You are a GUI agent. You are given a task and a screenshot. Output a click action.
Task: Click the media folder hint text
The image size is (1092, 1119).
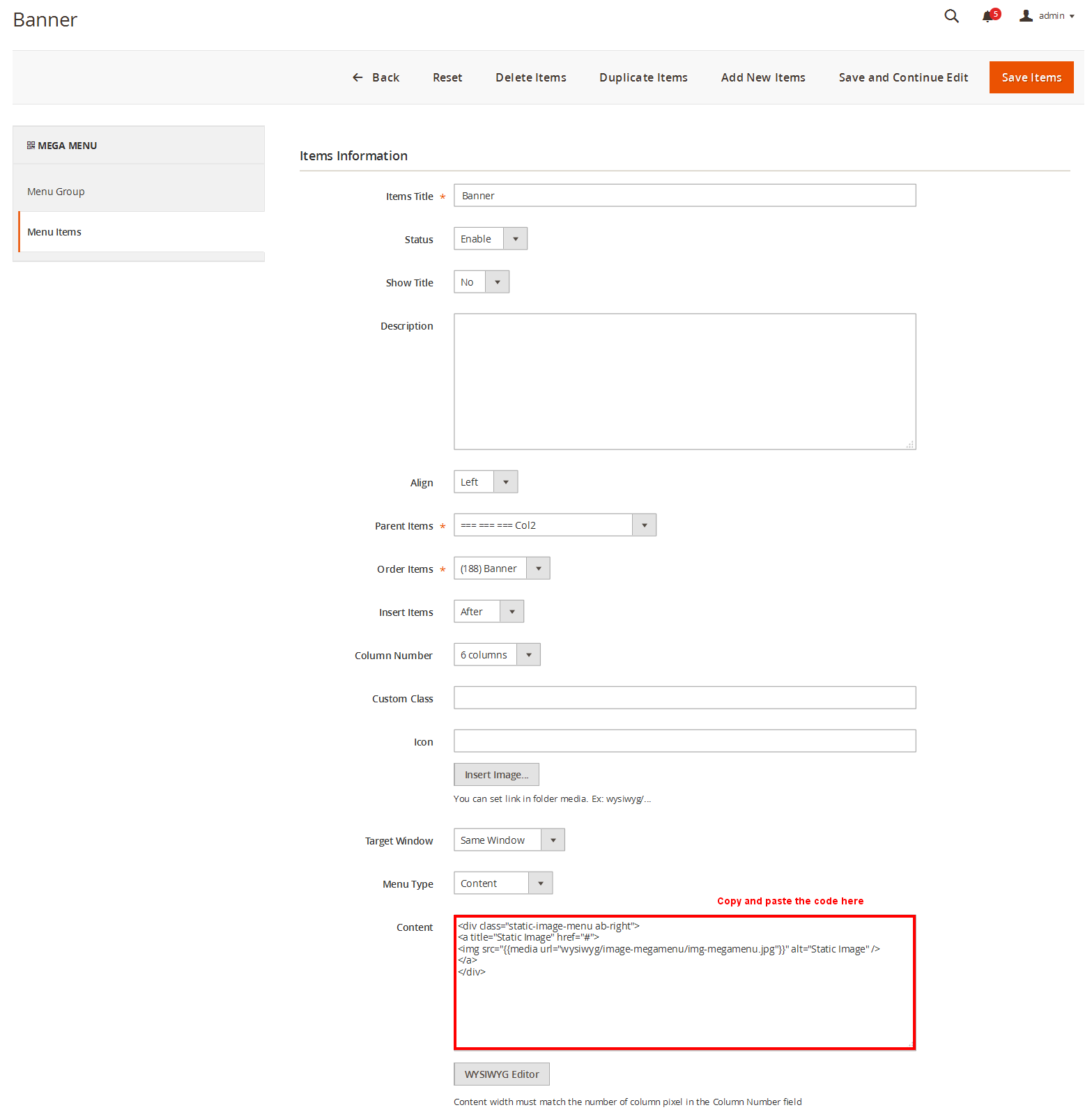pos(552,799)
